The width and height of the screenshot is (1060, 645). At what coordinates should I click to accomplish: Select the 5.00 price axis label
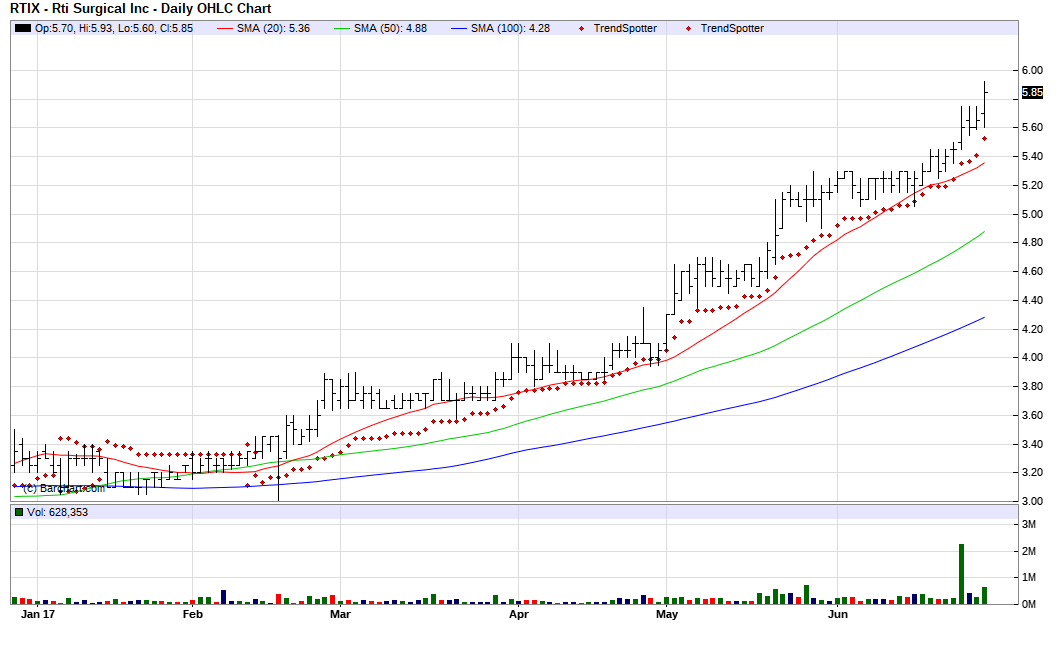click(x=1032, y=214)
